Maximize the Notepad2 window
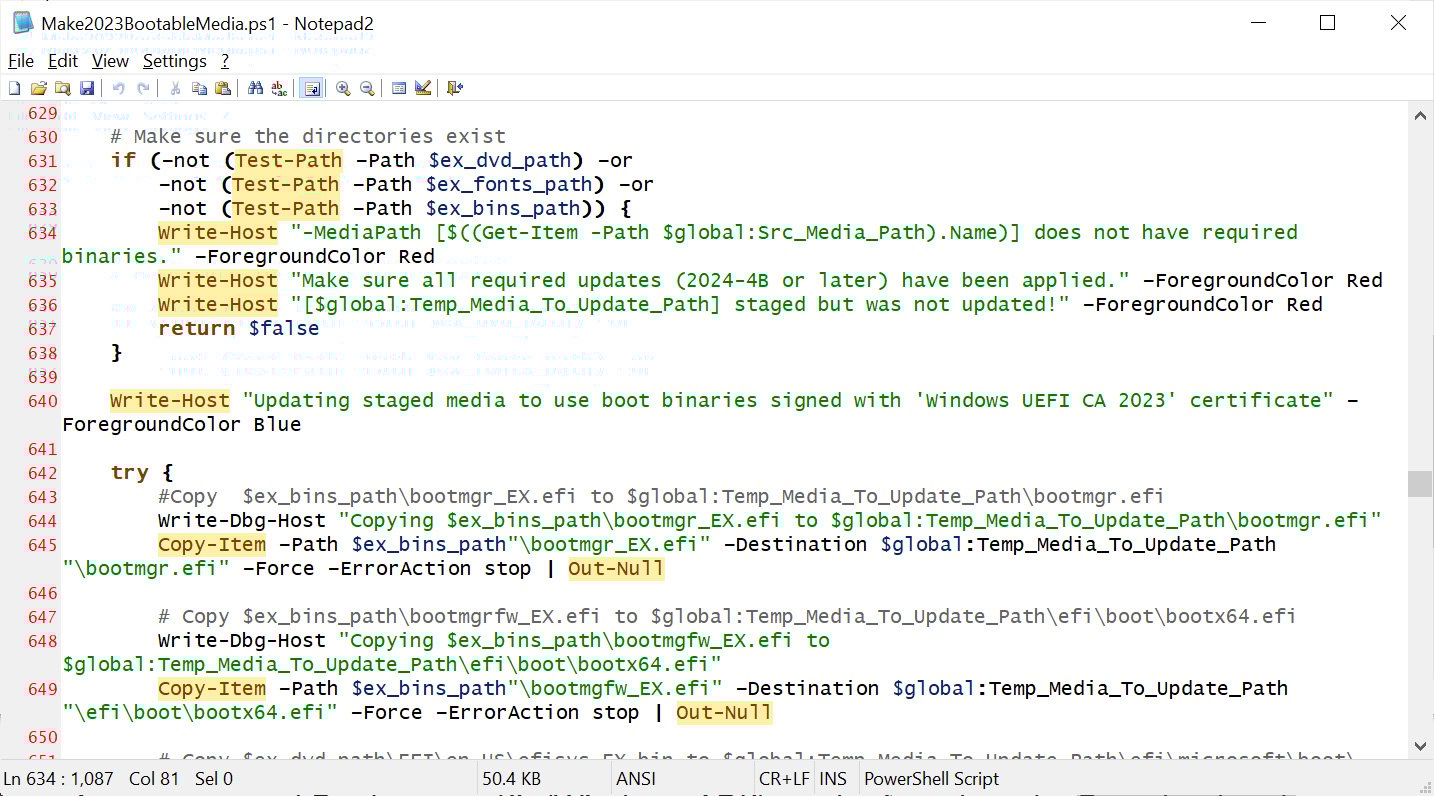 [x=1328, y=23]
